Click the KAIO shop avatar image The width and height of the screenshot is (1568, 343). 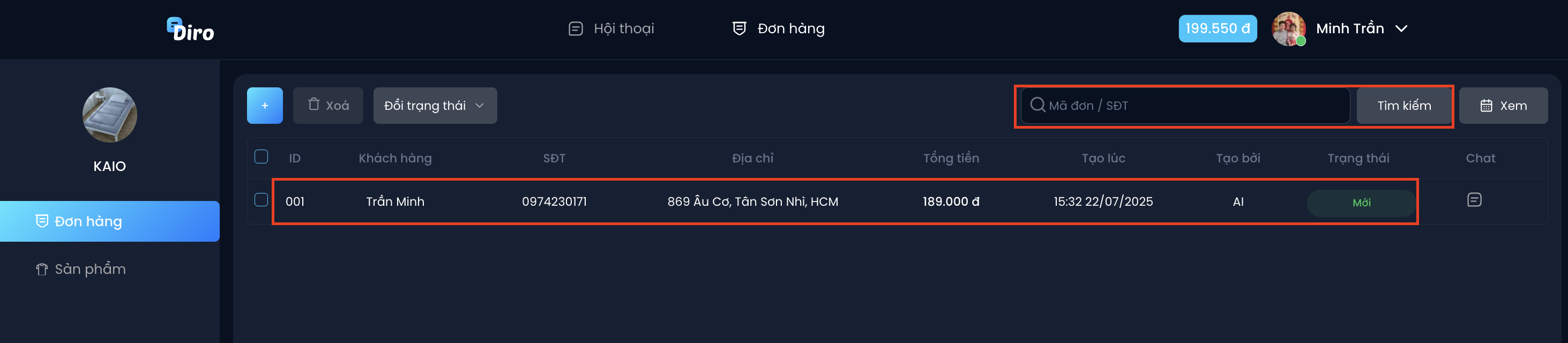pyautogui.click(x=109, y=115)
